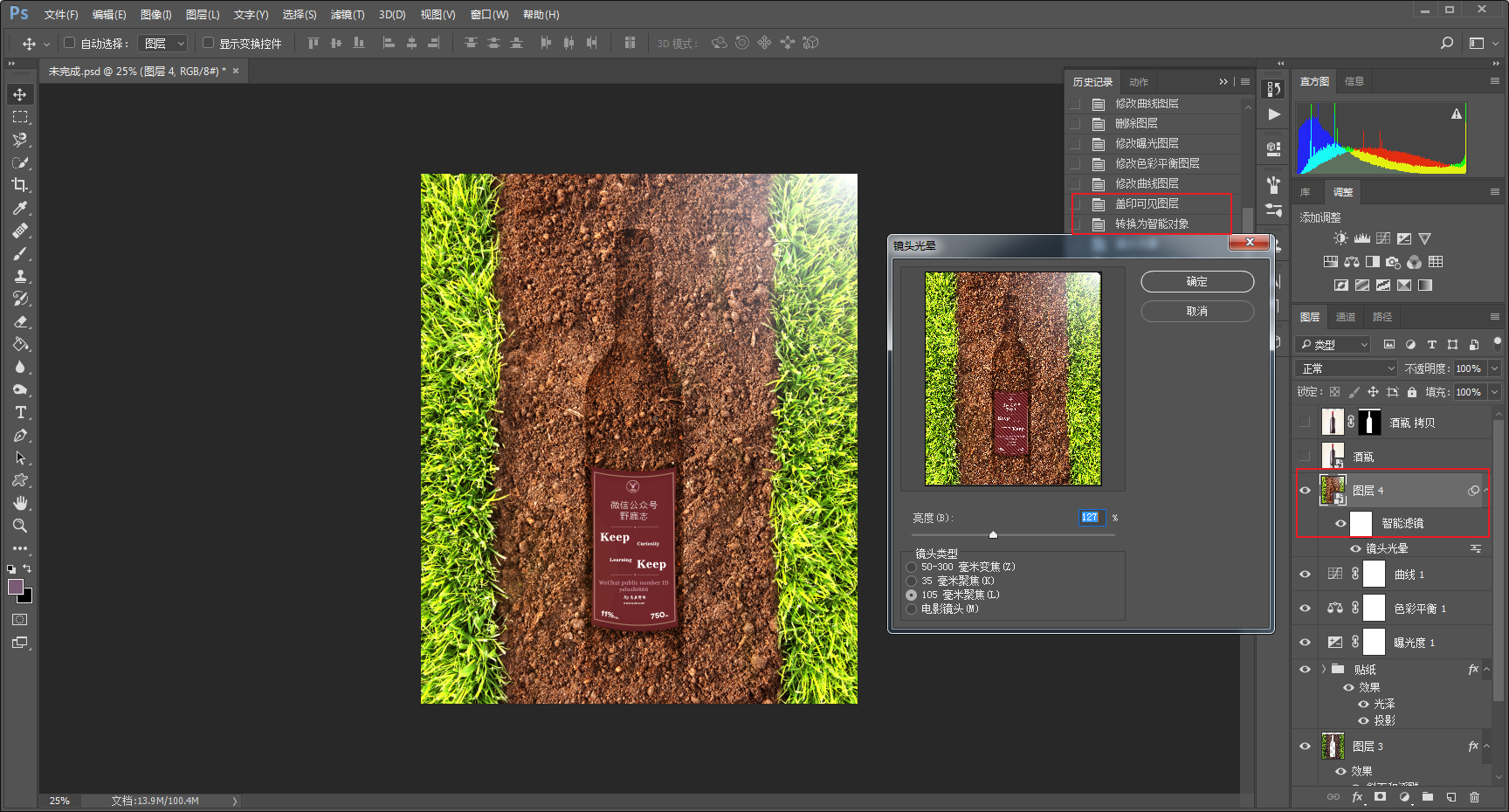Select the 电影镜头 lens type
Image resolution: width=1509 pixels, height=812 pixels.
click(912, 609)
